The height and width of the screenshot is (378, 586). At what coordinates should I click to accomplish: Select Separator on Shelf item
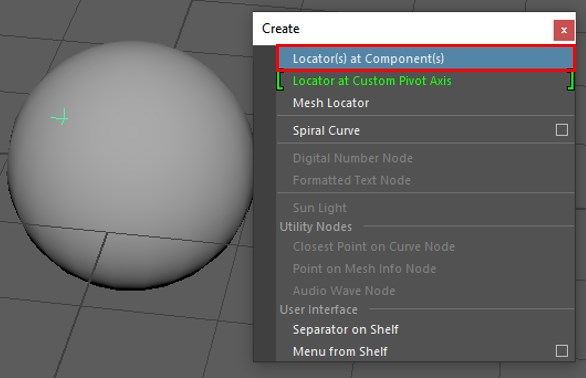(425, 330)
